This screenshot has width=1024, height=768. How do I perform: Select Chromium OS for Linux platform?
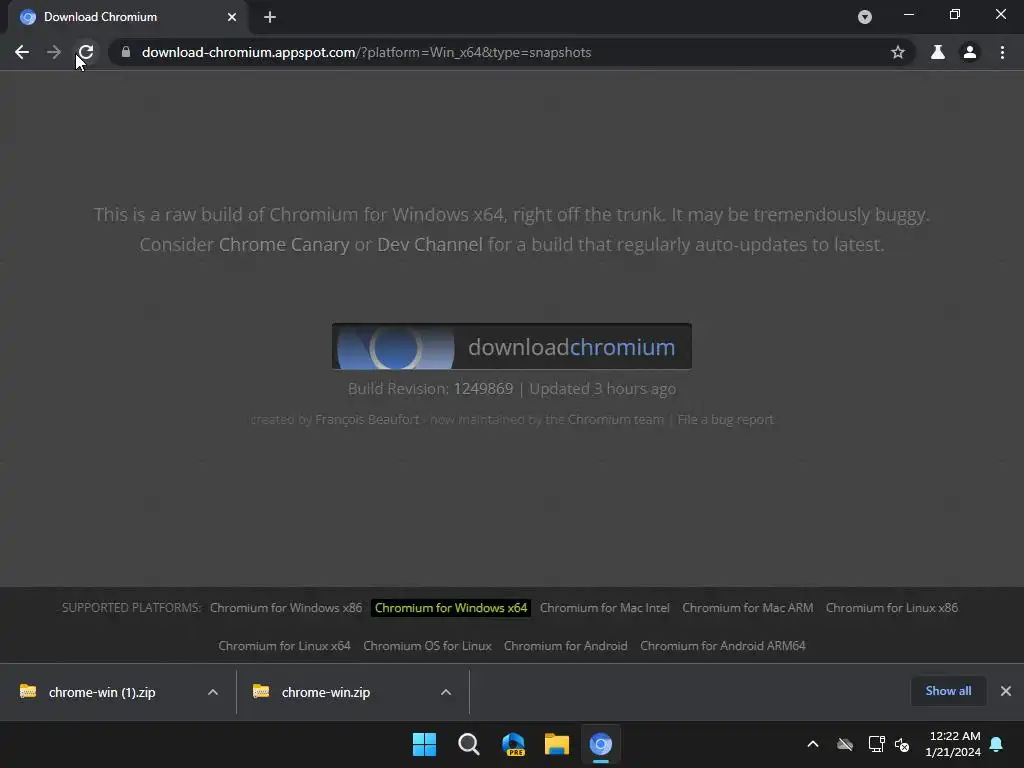coord(427,645)
